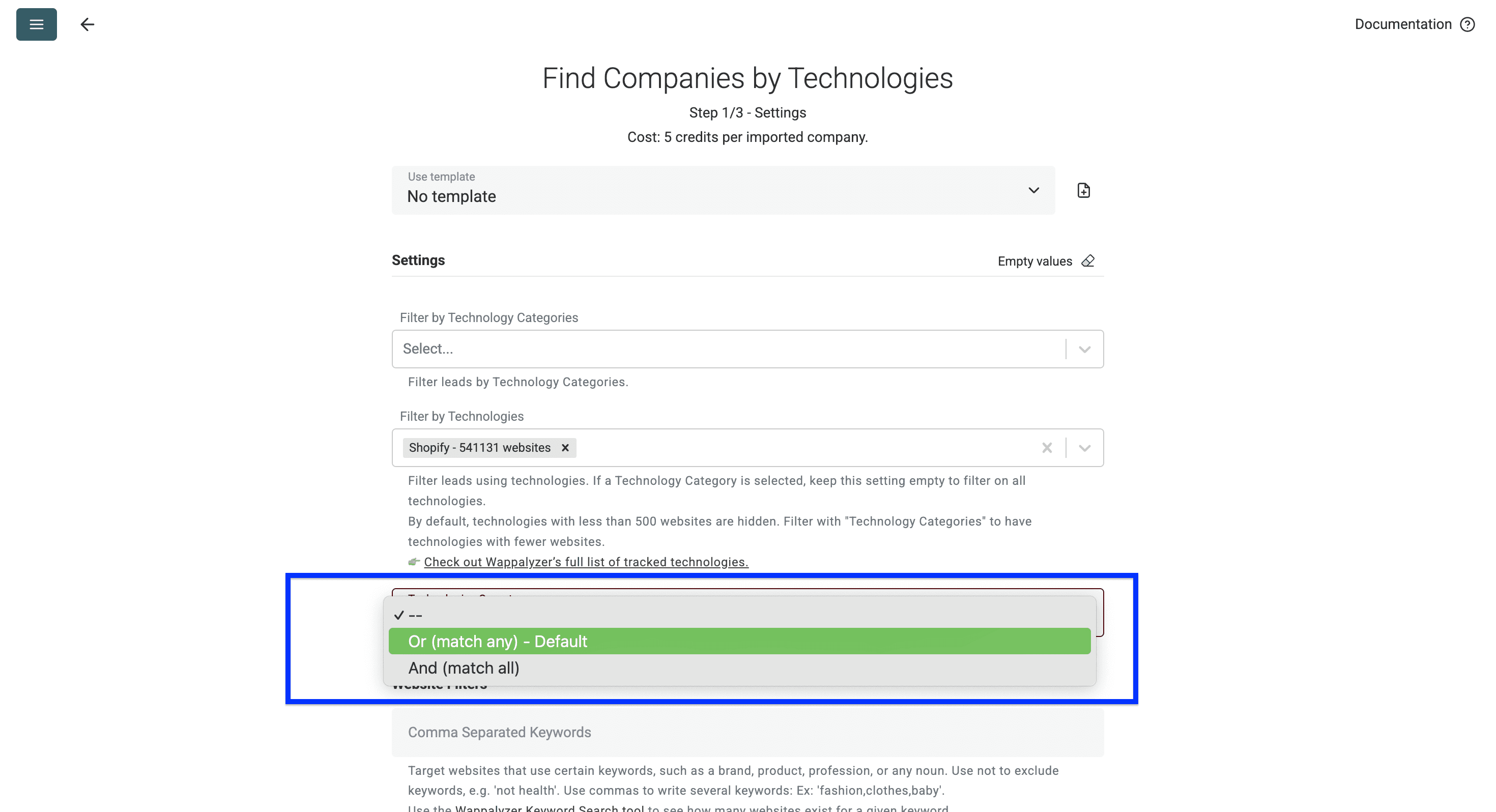1496x812 pixels.
Task: Choose the 'And (match all)' option
Action: coord(463,668)
